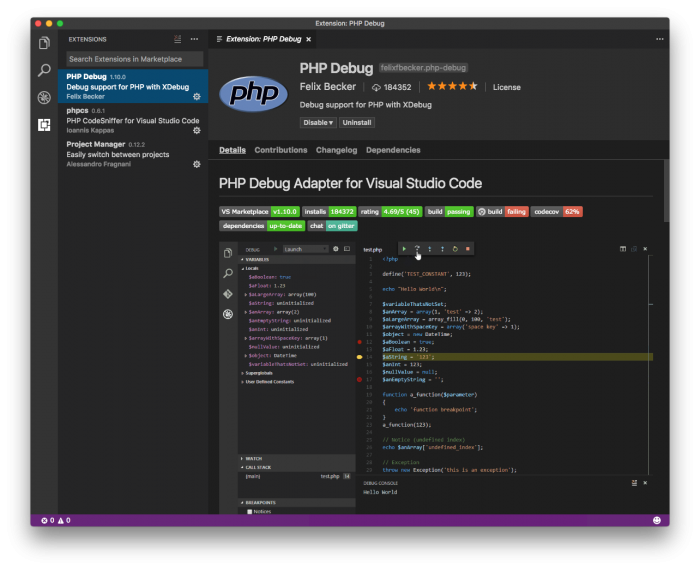This screenshot has height=570, width=700.
Task: Open the Debug view in activity bar
Action: (x=44, y=97)
